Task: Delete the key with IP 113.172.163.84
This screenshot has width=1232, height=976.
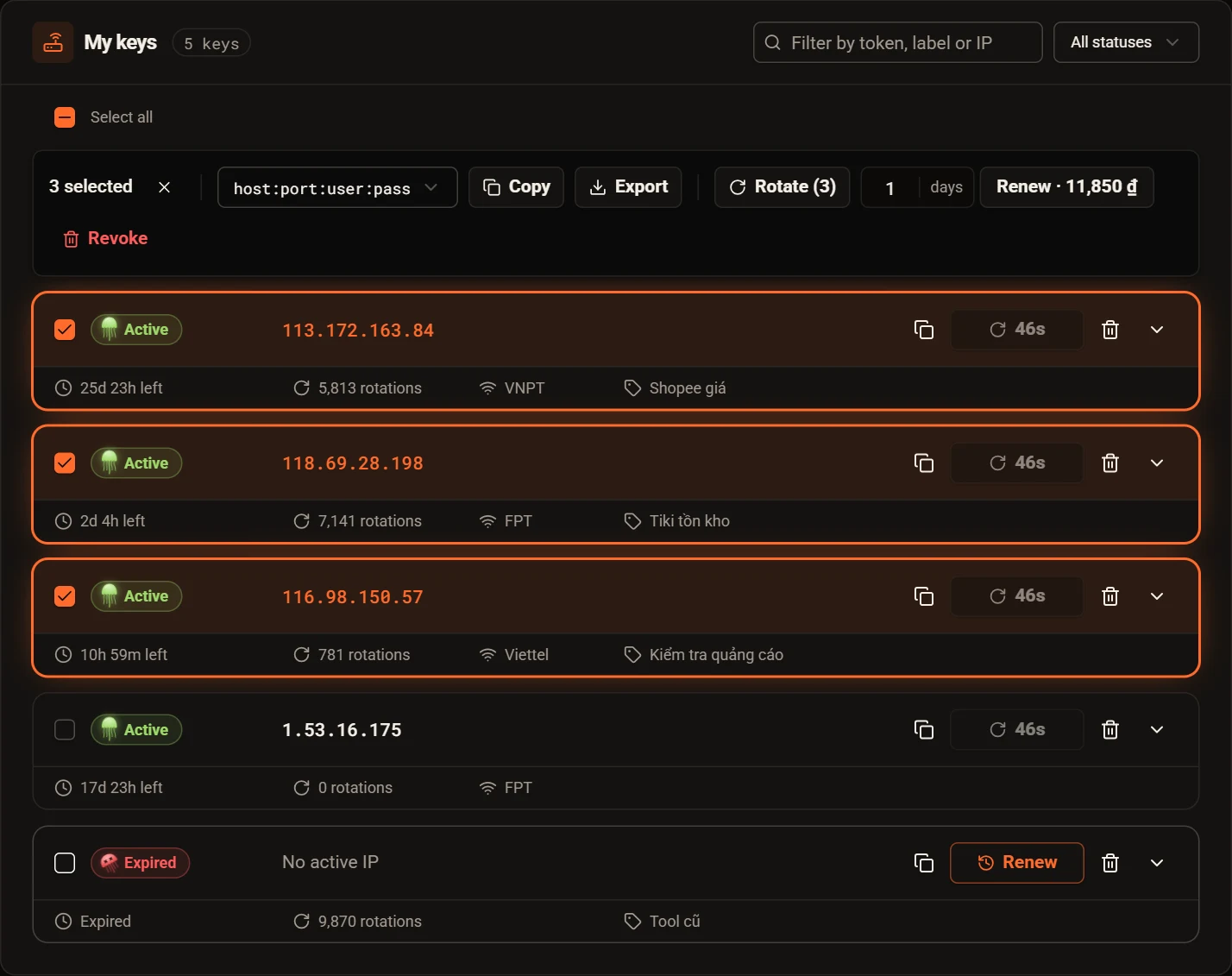Action: pos(1110,330)
